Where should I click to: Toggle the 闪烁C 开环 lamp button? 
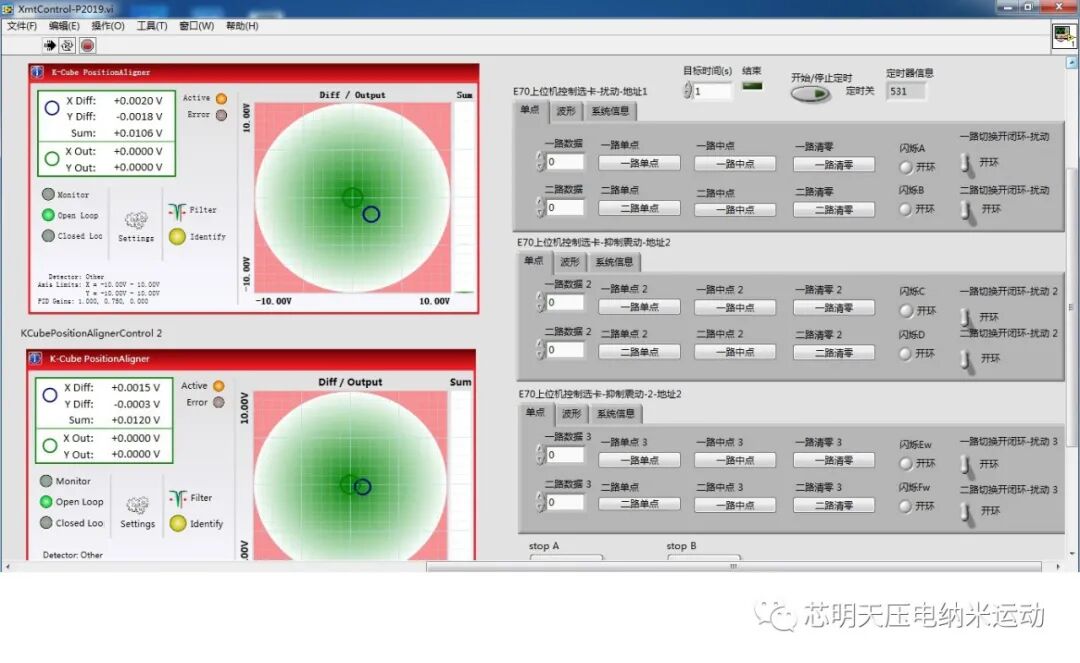(x=906, y=311)
